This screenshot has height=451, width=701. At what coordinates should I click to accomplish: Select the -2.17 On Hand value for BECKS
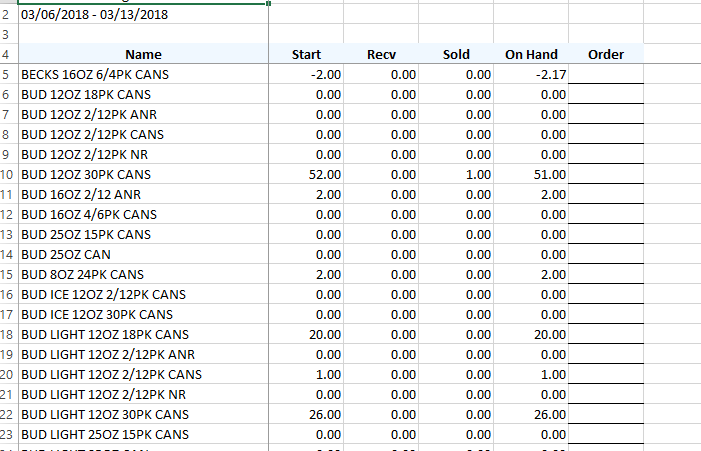point(531,74)
